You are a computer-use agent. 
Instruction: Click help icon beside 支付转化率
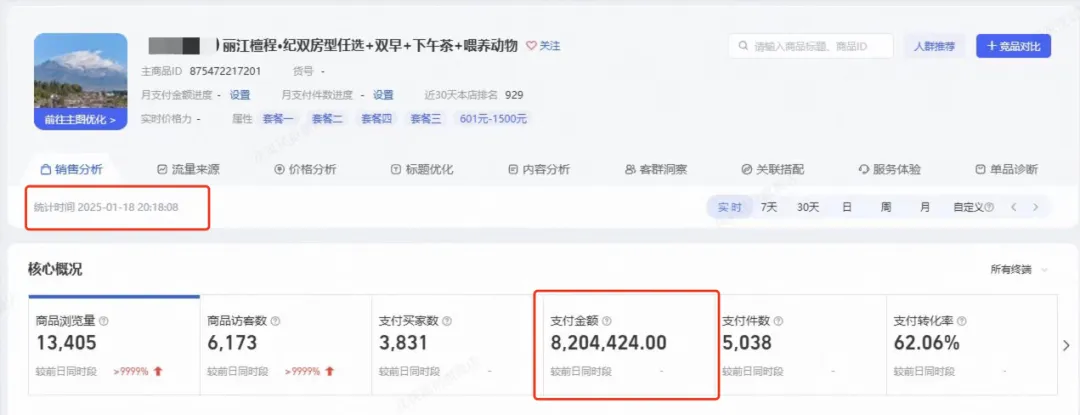(x=960, y=321)
